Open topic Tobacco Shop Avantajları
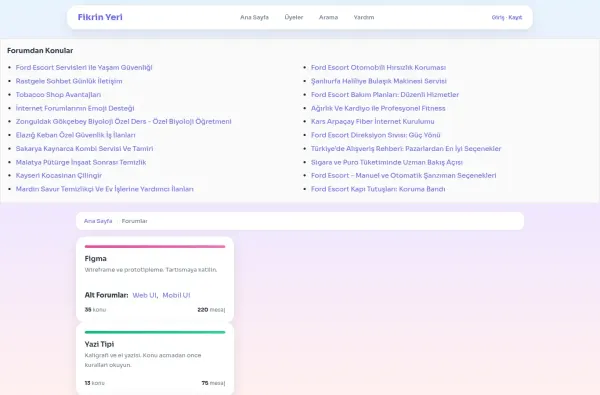Image resolution: width=600 pixels, height=395 pixels. click(x=58, y=95)
